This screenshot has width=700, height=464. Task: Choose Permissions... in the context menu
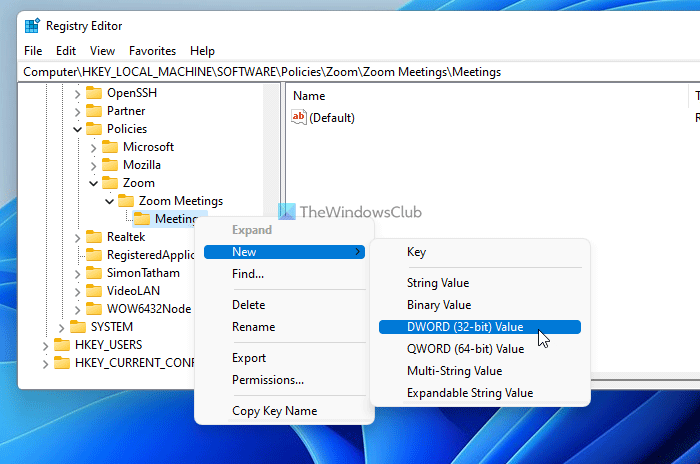[284, 380]
